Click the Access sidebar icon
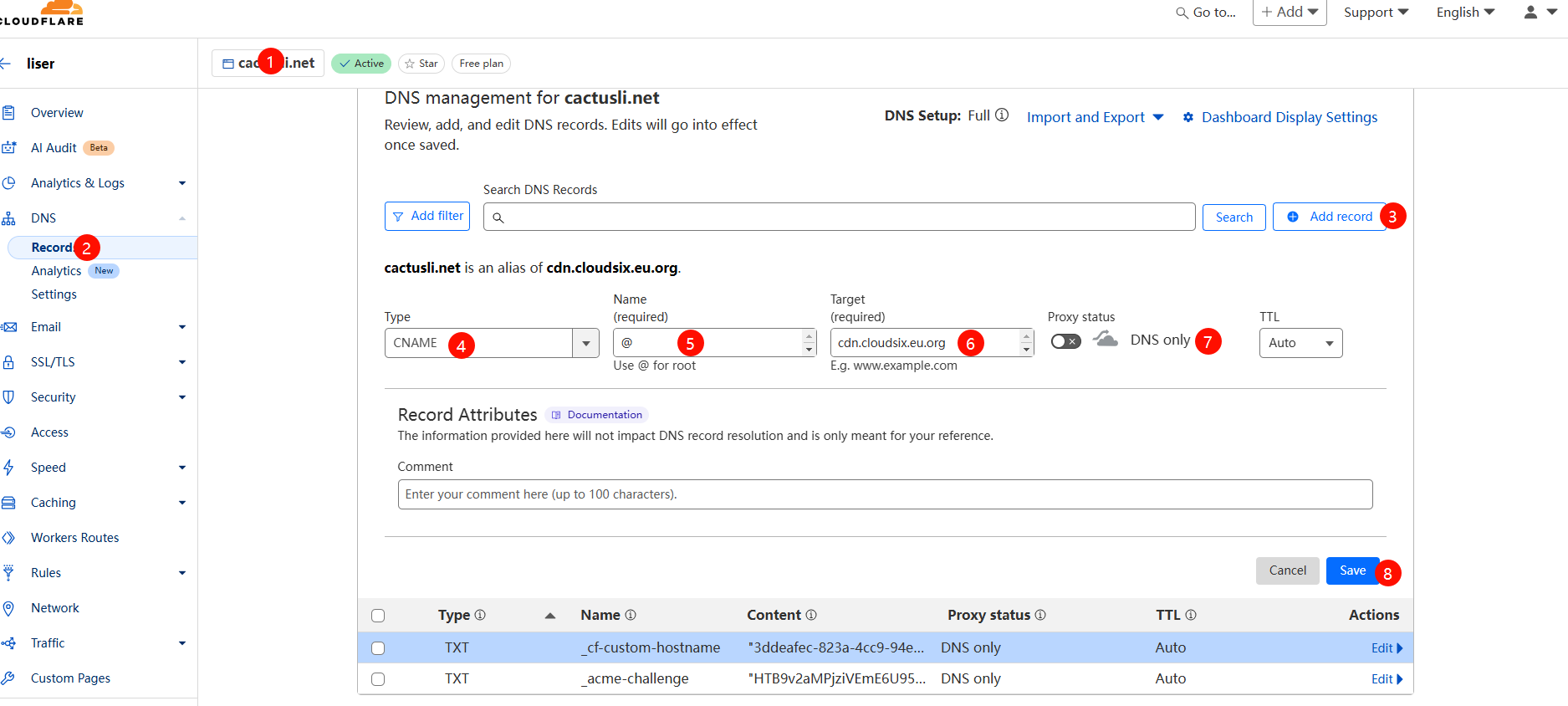 8,432
